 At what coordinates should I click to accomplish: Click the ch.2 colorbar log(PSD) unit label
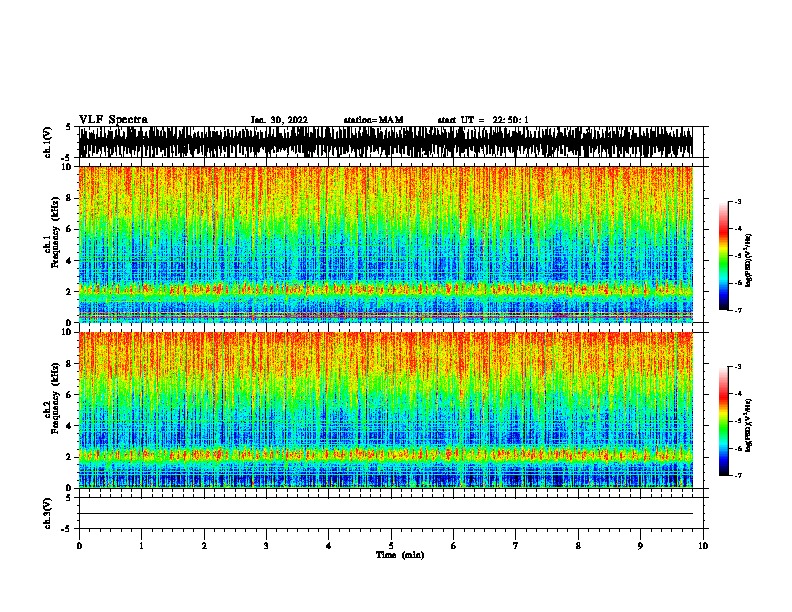pos(748,425)
